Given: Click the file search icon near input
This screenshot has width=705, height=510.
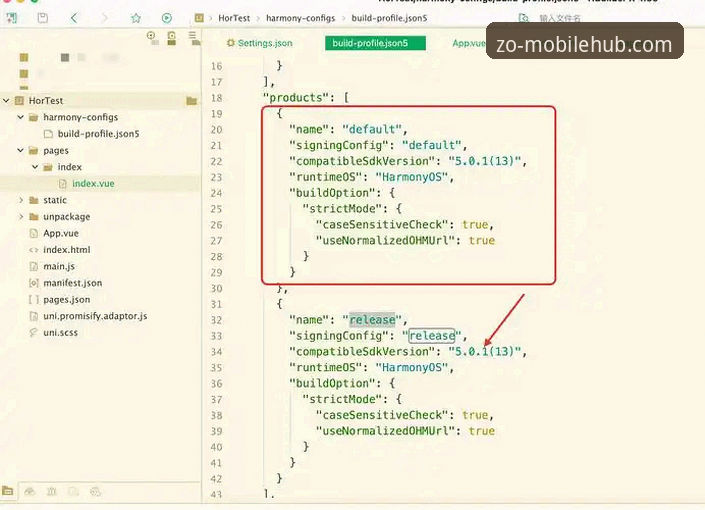Looking at the screenshot, I should click(523, 18).
